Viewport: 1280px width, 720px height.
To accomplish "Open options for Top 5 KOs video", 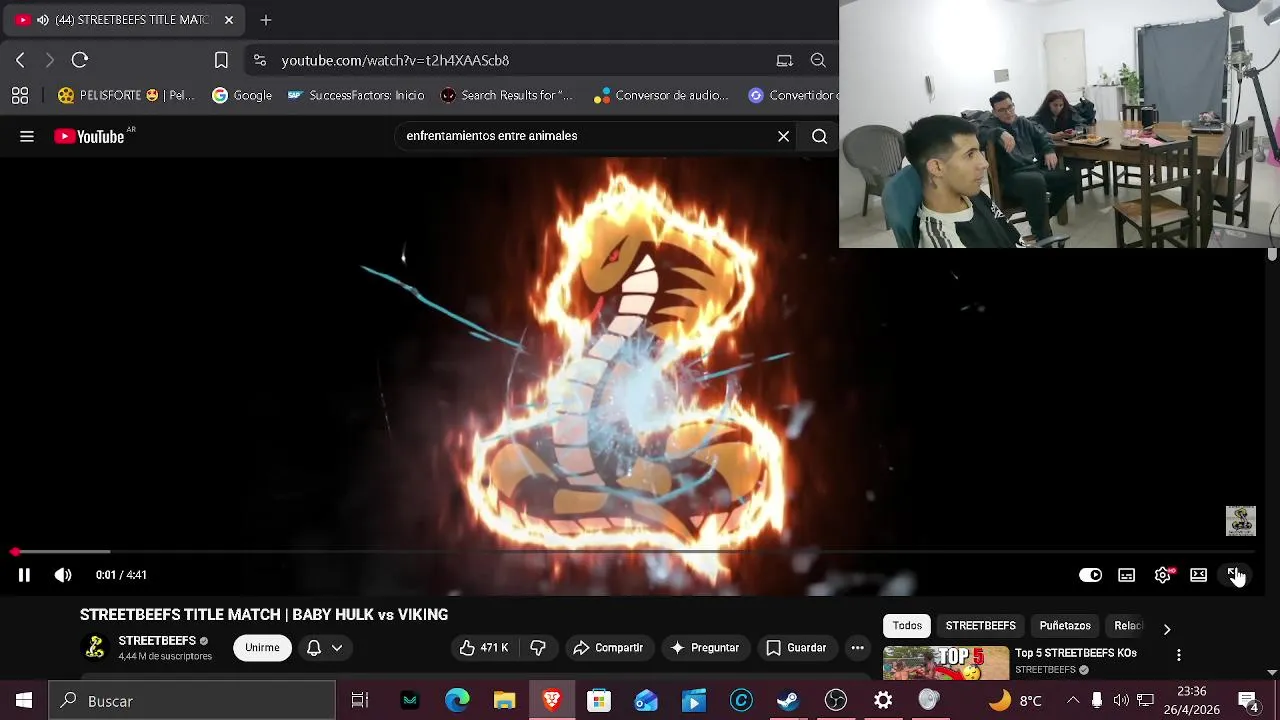I will [1179, 655].
